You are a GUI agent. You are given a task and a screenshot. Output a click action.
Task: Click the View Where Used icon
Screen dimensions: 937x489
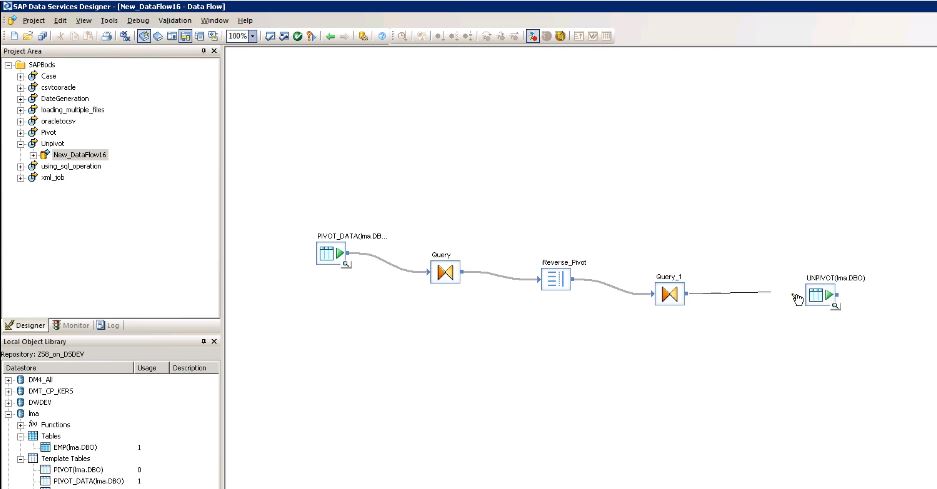pyautogui.click(x=311, y=36)
